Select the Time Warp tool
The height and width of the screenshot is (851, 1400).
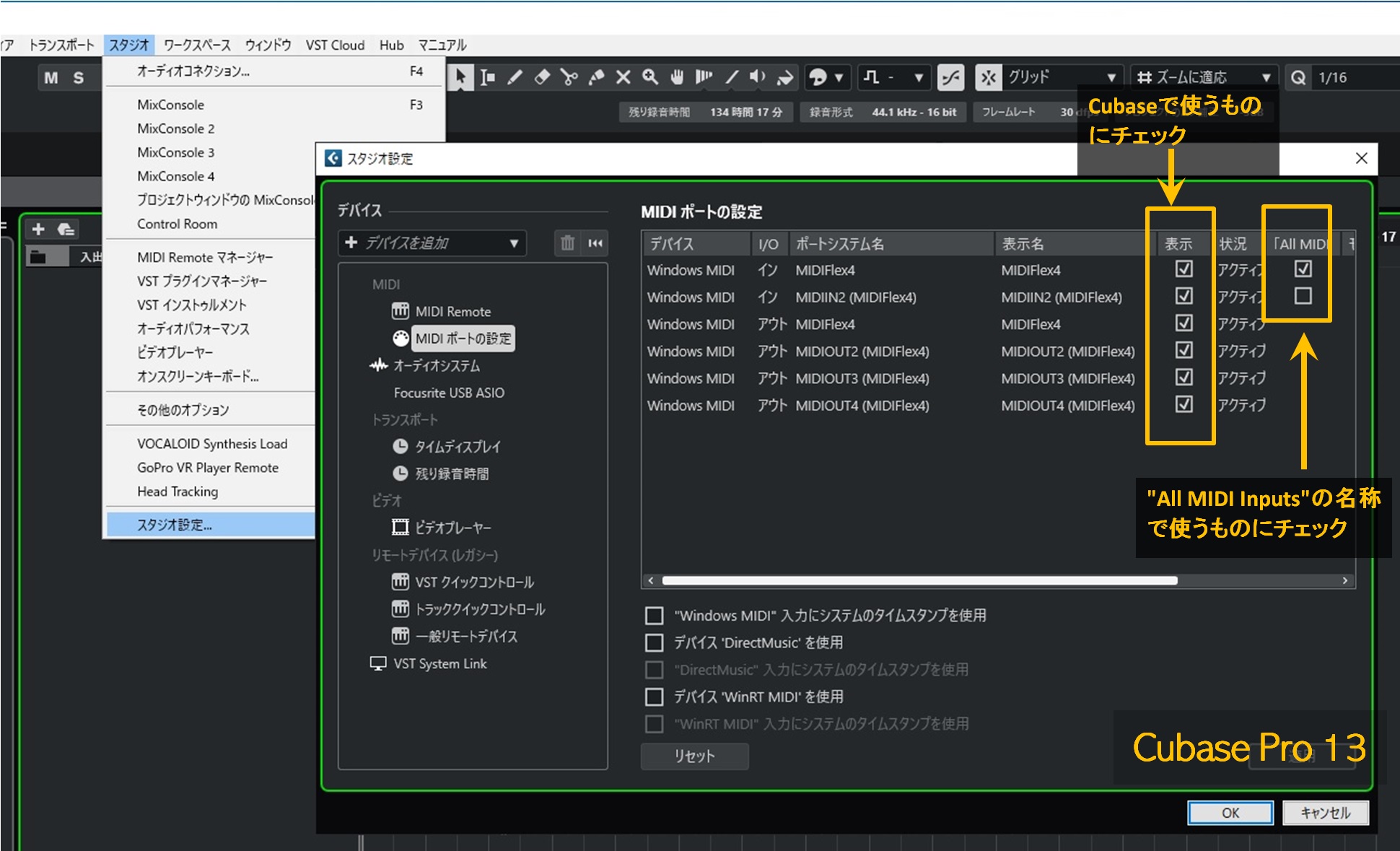point(704,77)
